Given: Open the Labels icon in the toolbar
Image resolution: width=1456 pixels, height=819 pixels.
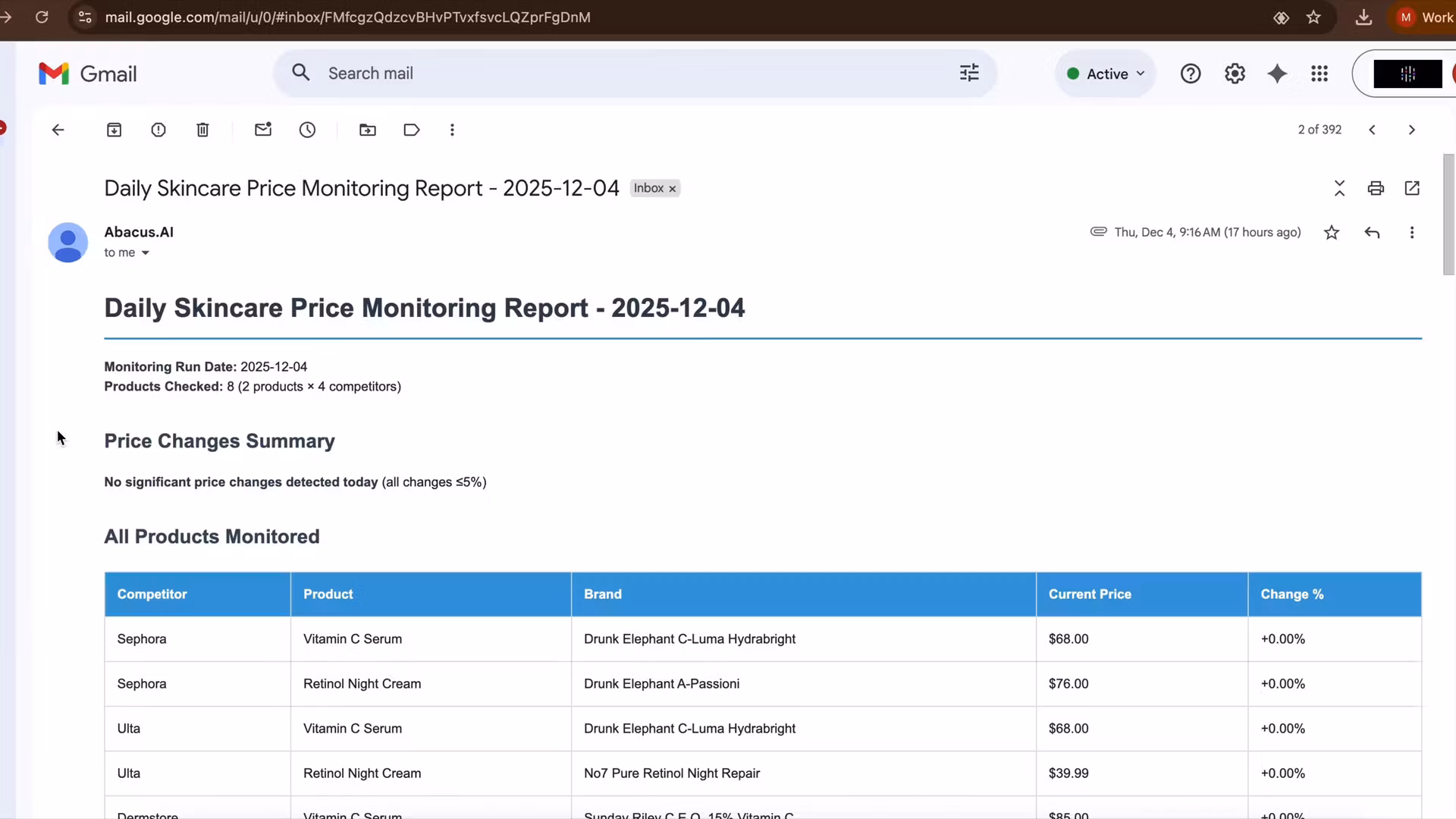Looking at the screenshot, I should pyautogui.click(x=412, y=130).
